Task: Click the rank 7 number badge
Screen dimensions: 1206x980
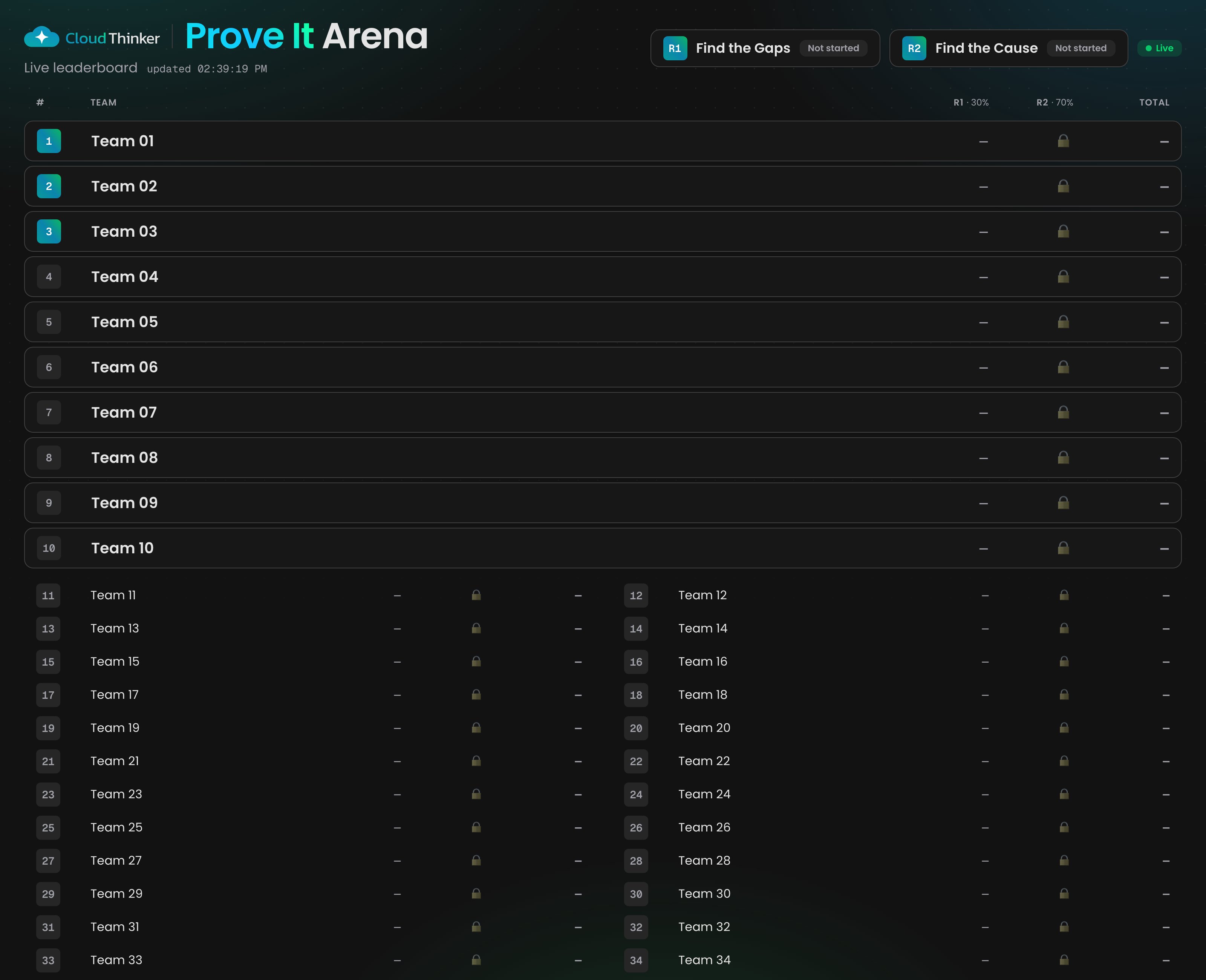Action: (49, 412)
